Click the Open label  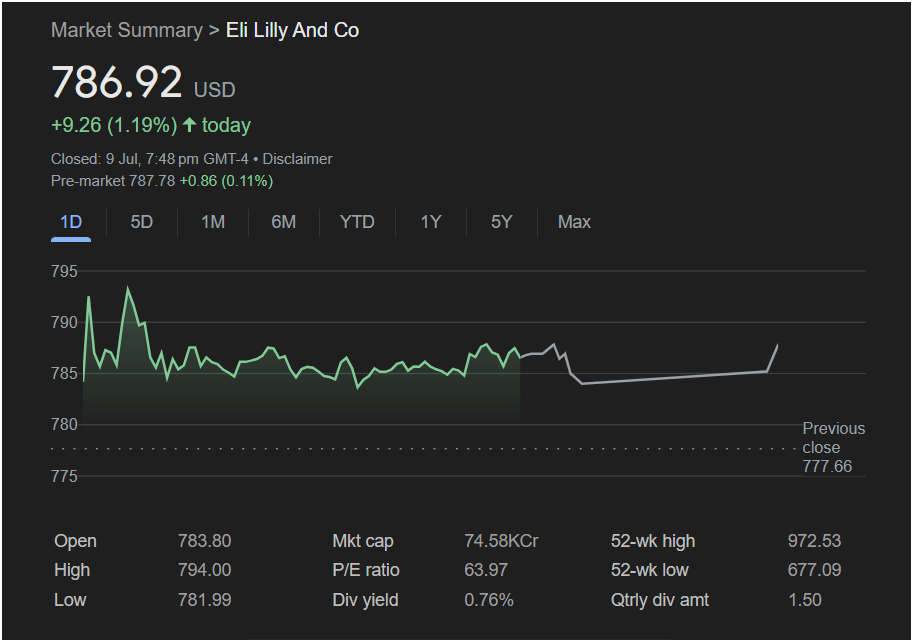(x=75, y=541)
